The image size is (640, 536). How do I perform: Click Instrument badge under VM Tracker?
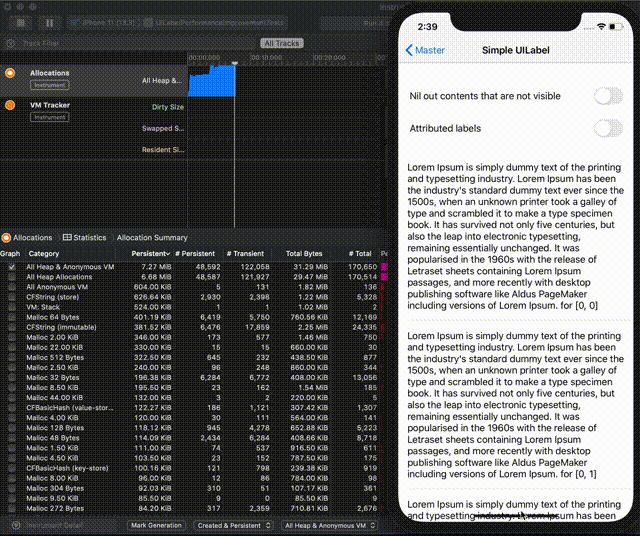click(x=49, y=117)
